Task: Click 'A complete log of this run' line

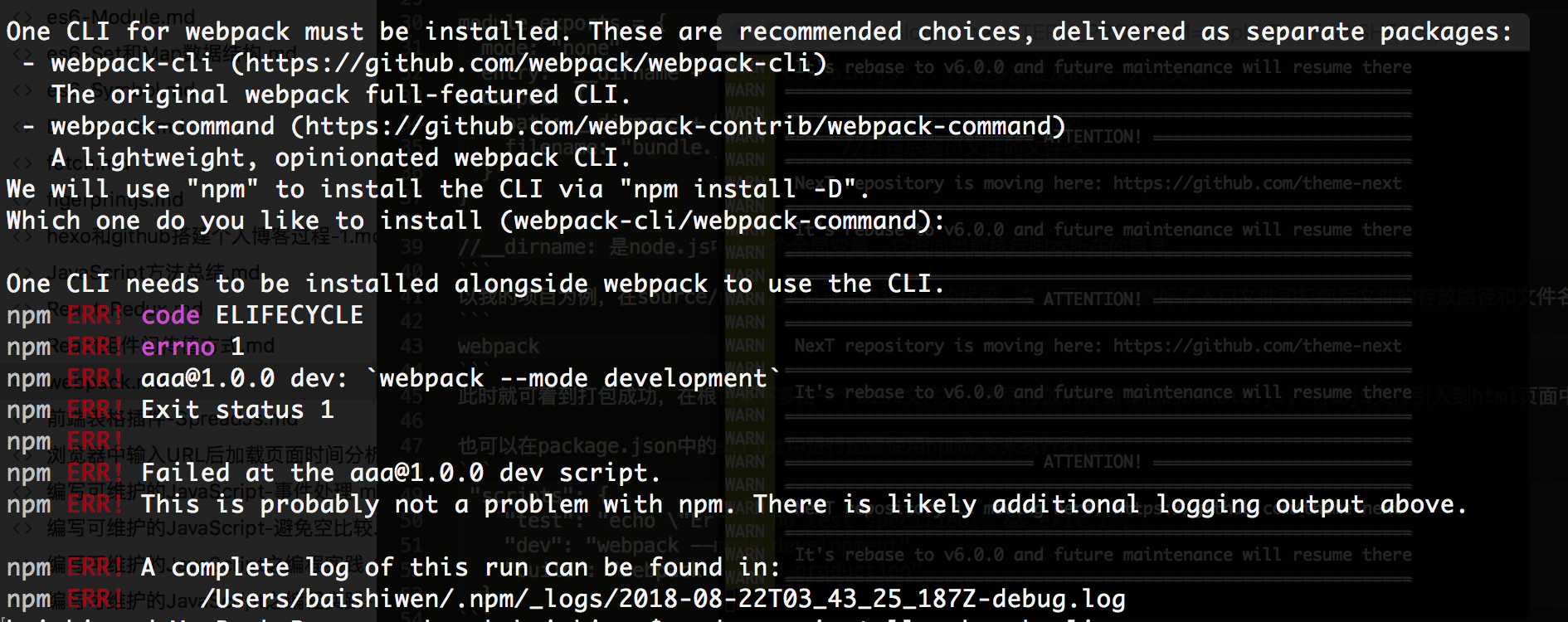Action: pyautogui.click(x=394, y=567)
